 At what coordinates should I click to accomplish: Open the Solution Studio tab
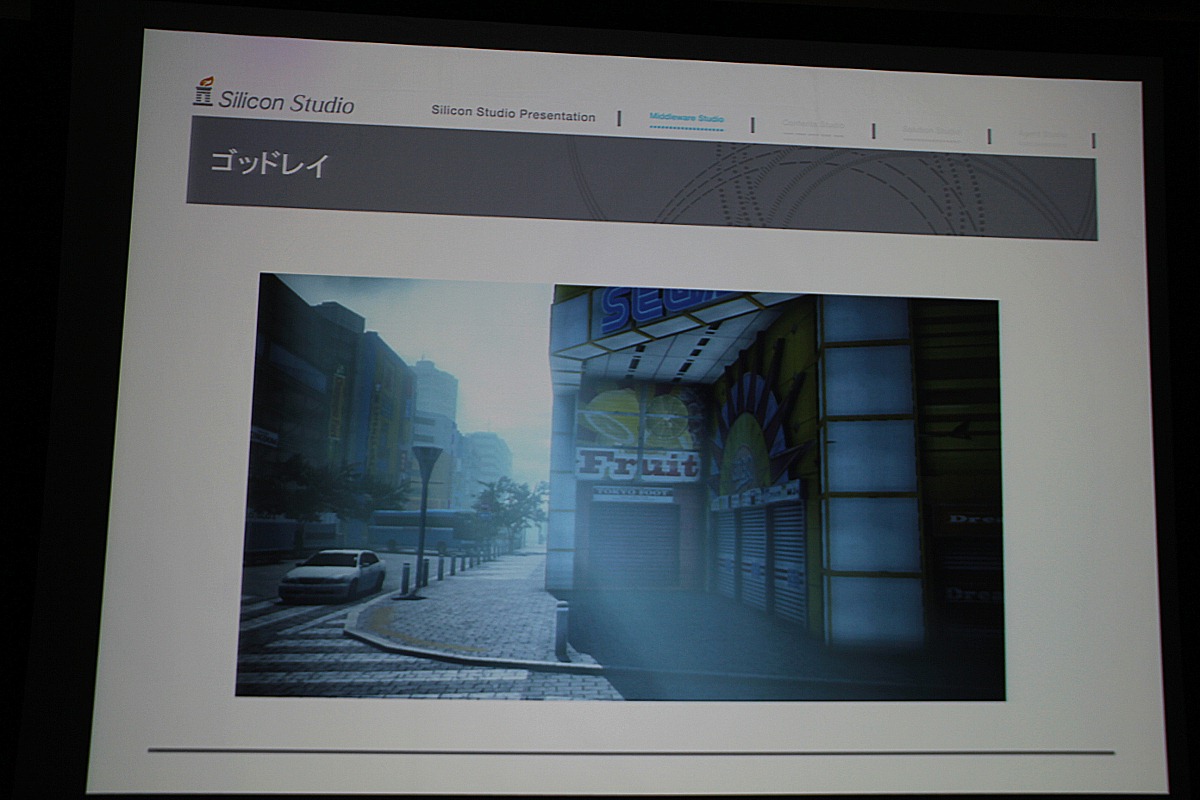[930, 131]
